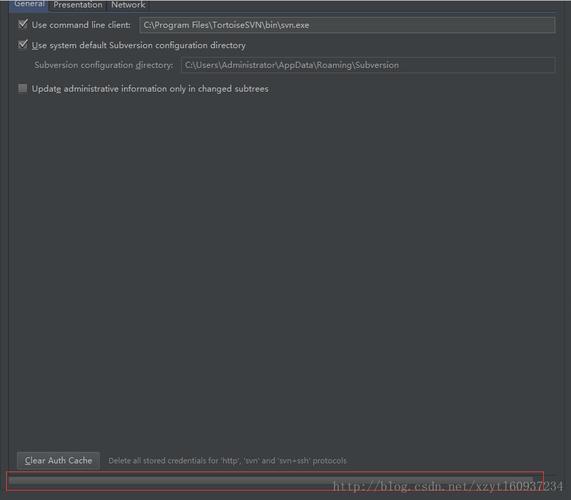Viewport: 571px width, 500px height.
Task: Click the blog.csdn.net watermark URL
Action: tap(448, 486)
